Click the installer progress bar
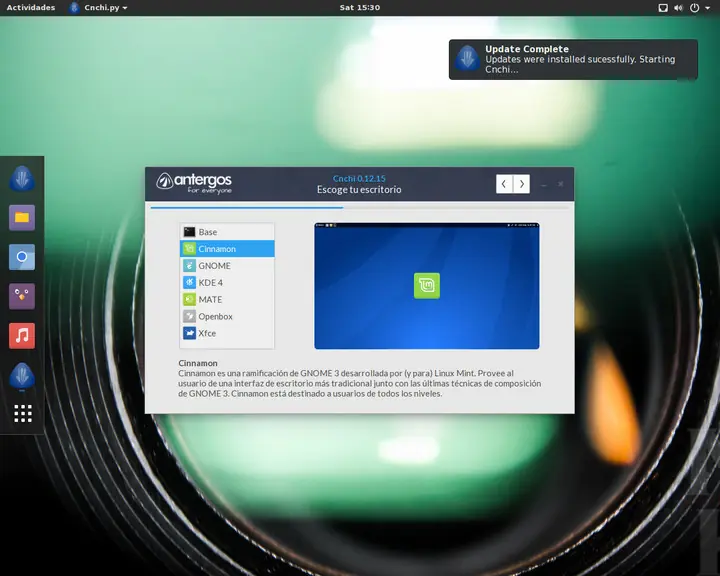This screenshot has height=576, width=720. click(x=360, y=208)
